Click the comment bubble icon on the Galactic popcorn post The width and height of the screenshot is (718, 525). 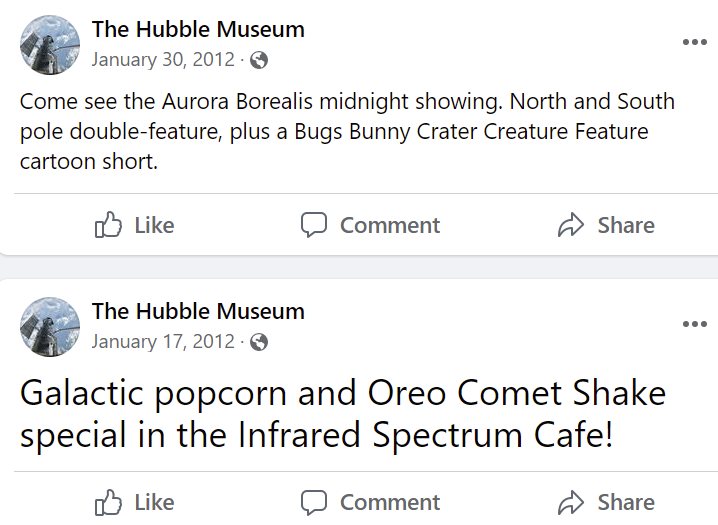314,503
